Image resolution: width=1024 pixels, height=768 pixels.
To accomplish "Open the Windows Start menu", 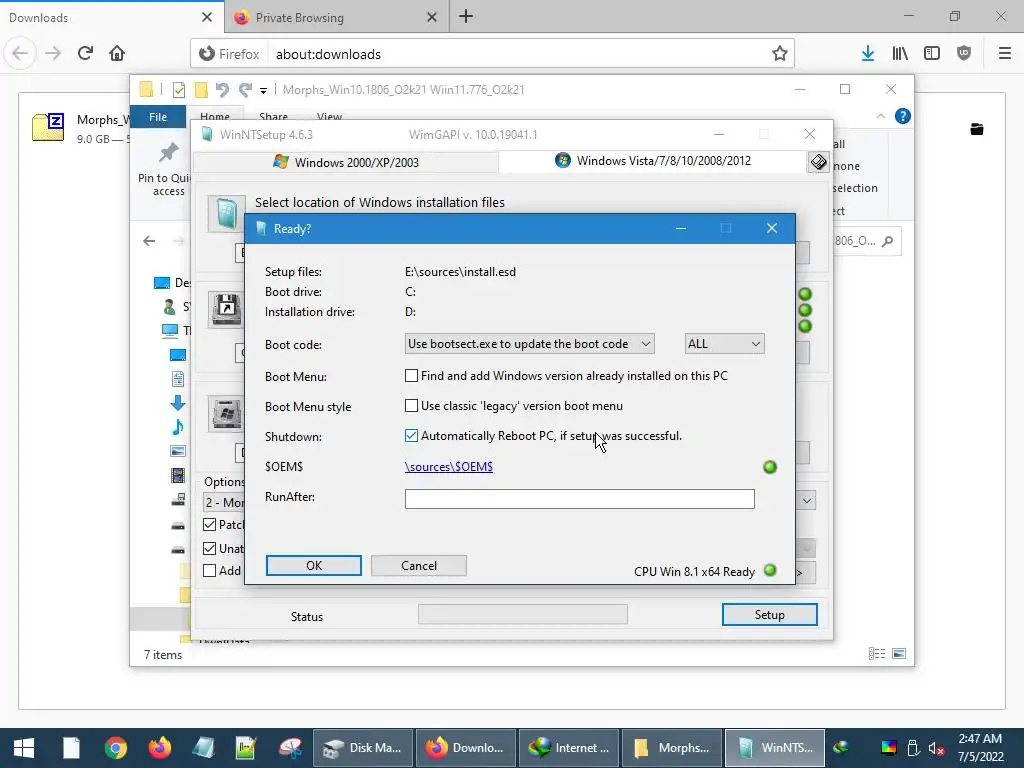I will coord(24,748).
